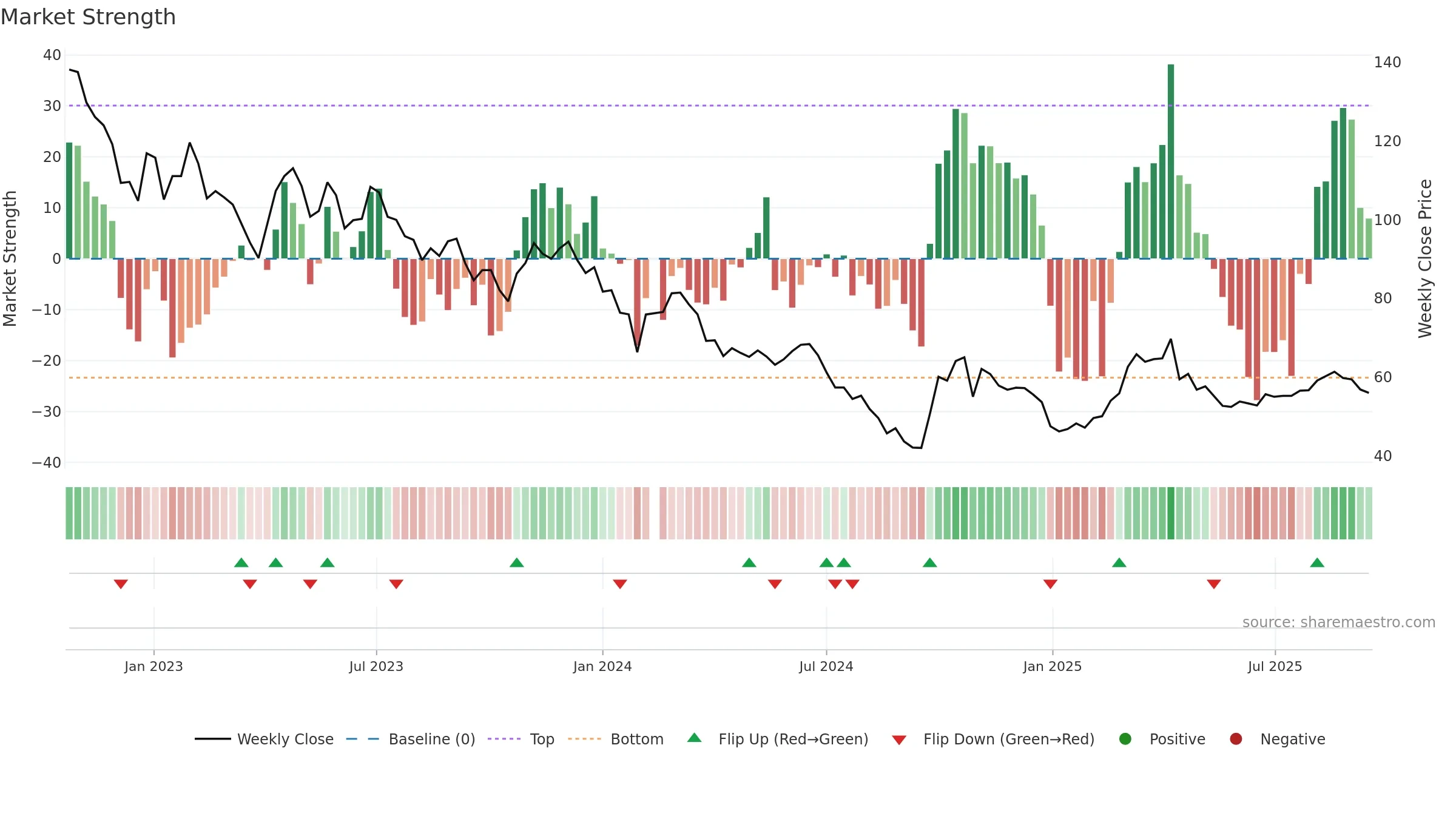Click the '−40' strength axis label
Viewport: 1456px width, 819px height.
(47, 463)
